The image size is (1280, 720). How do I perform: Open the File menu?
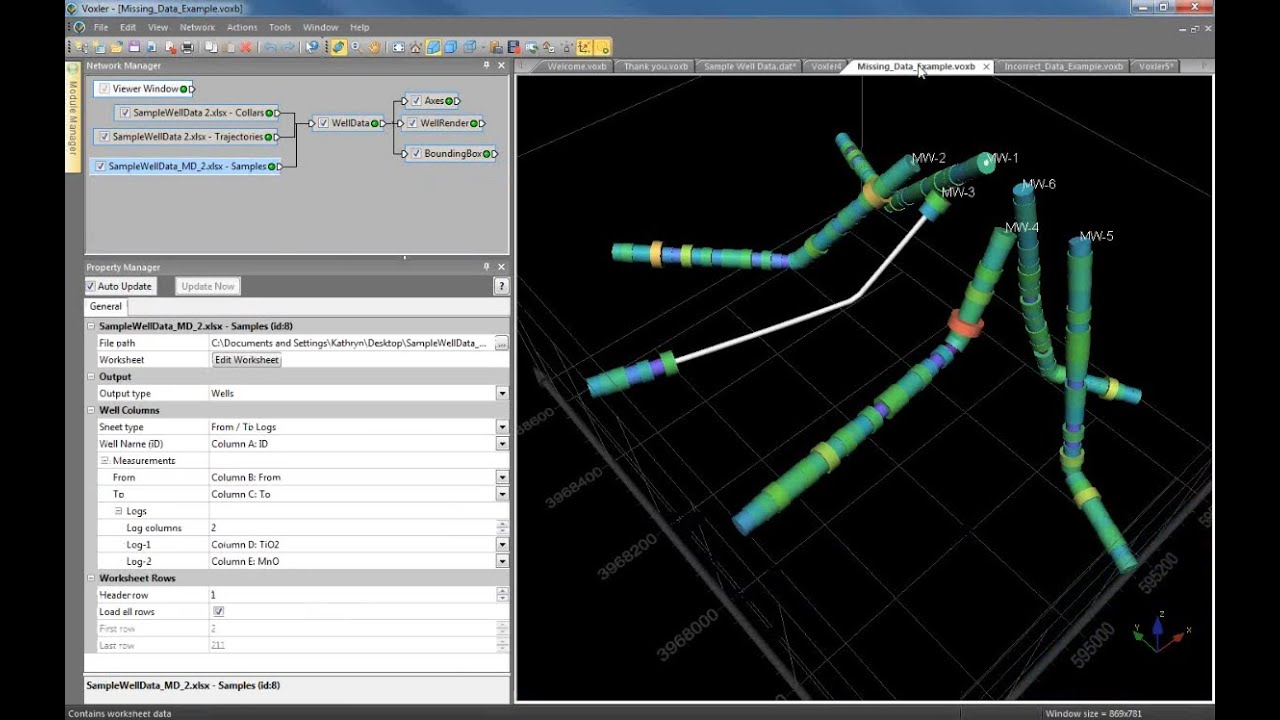101,27
